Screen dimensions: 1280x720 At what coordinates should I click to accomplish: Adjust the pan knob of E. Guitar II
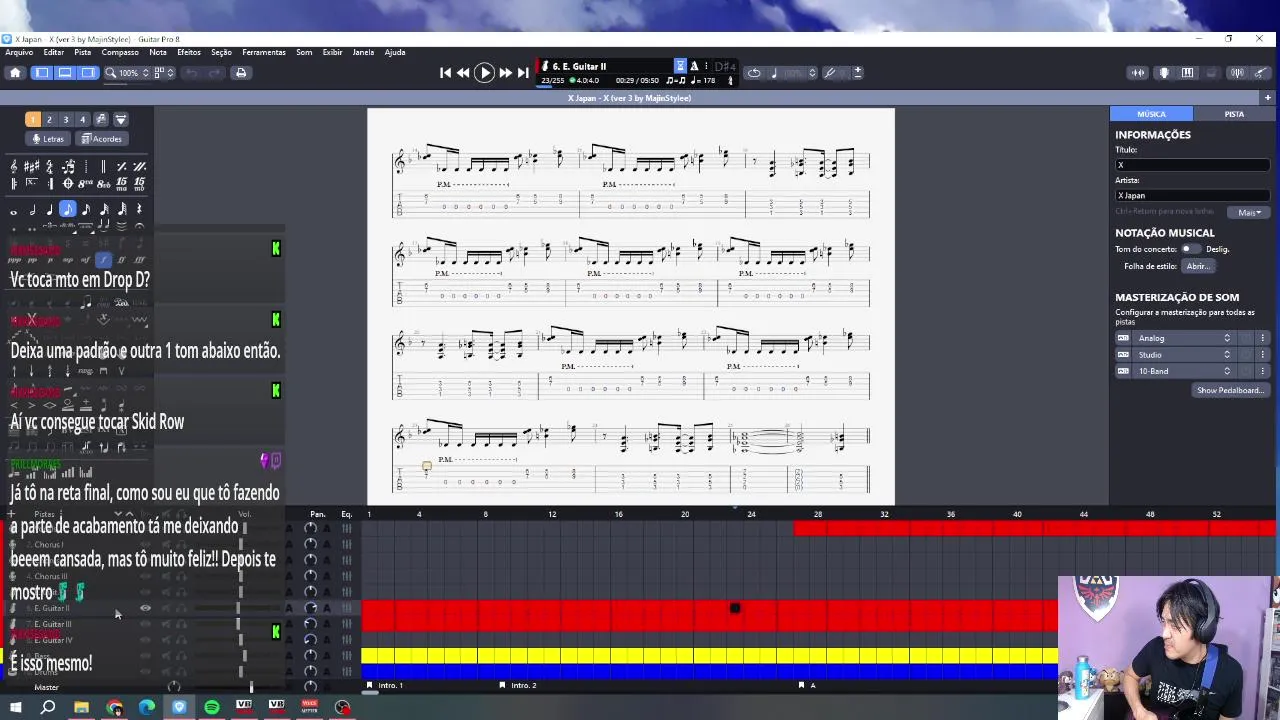tap(310, 608)
